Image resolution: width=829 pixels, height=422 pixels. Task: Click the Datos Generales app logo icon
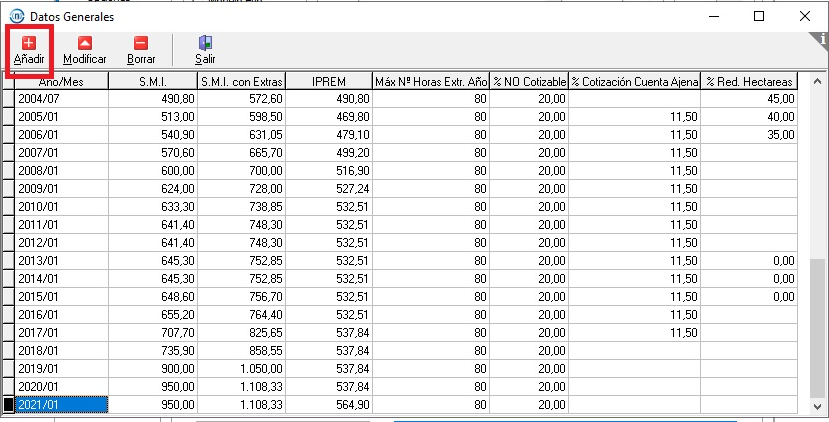pyautogui.click(x=17, y=16)
